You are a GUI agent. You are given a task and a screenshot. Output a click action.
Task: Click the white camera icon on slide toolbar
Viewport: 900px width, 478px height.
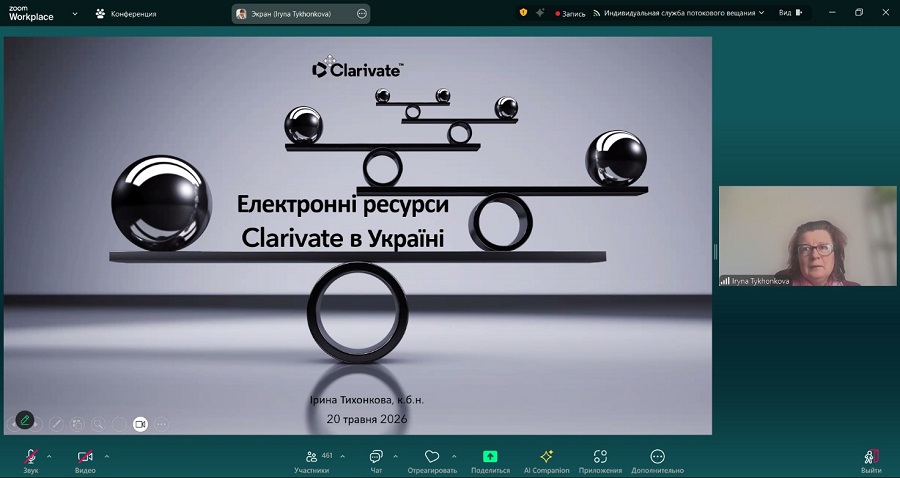click(x=141, y=424)
